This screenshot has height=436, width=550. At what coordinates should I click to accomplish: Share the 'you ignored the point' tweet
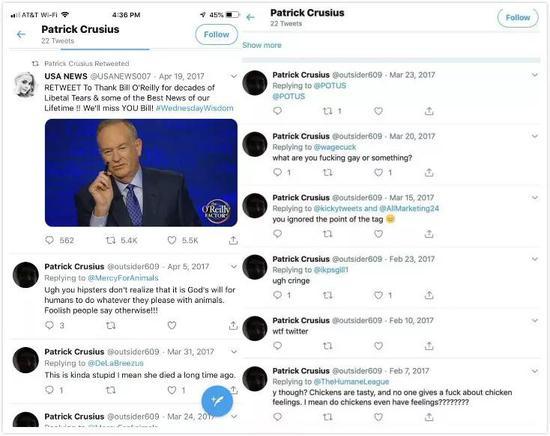pyautogui.click(x=429, y=234)
